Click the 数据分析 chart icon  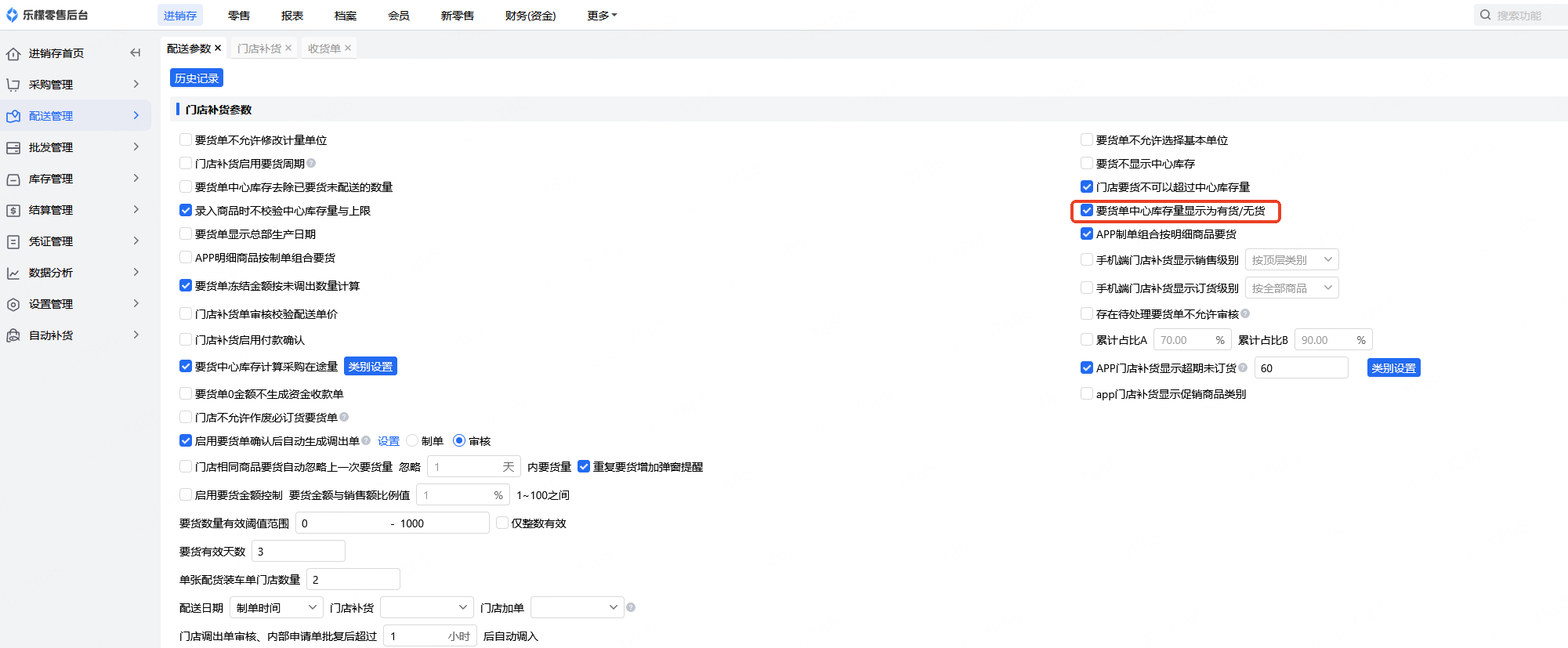coord(13,273)
